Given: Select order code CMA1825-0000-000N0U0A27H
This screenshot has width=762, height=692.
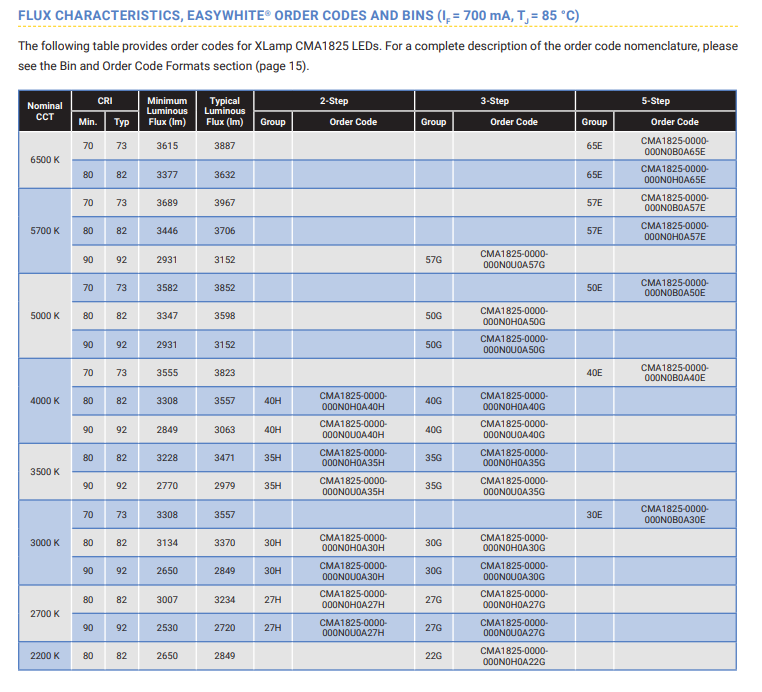Looking at the screenshot, I should pos(353,628).
